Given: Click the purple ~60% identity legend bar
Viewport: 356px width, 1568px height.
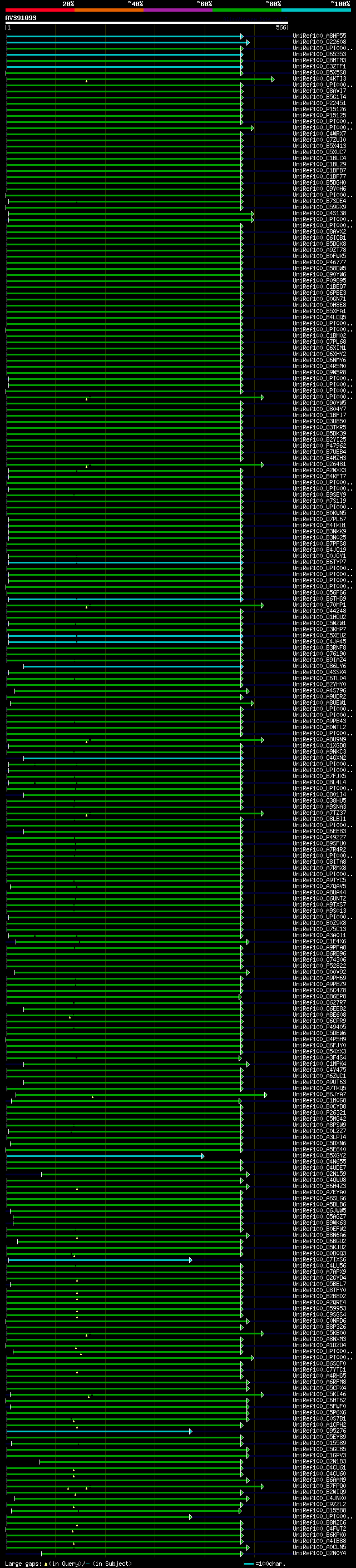Looking at the screenshot, I should 179,10.
